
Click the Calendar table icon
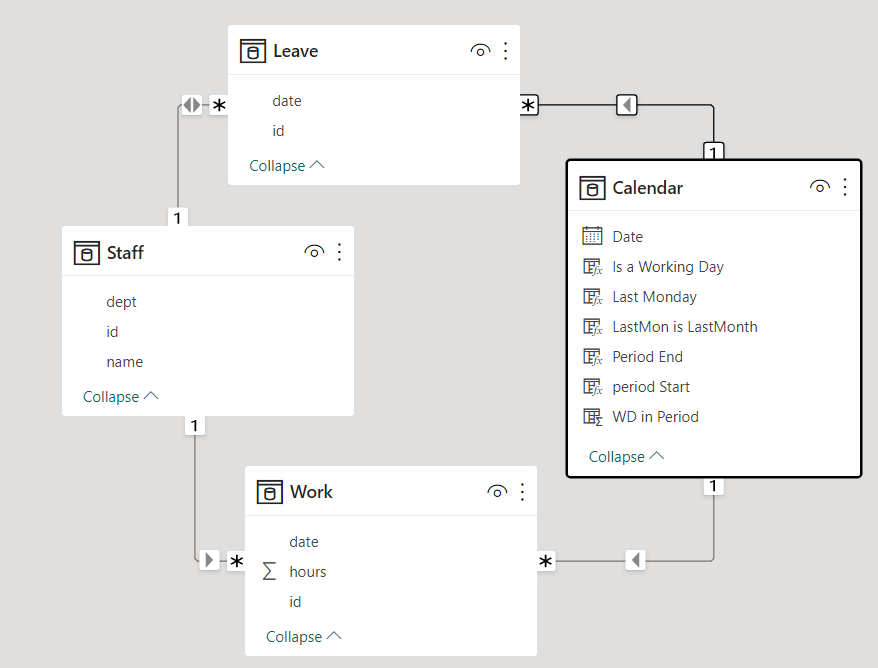pos(592,188)
